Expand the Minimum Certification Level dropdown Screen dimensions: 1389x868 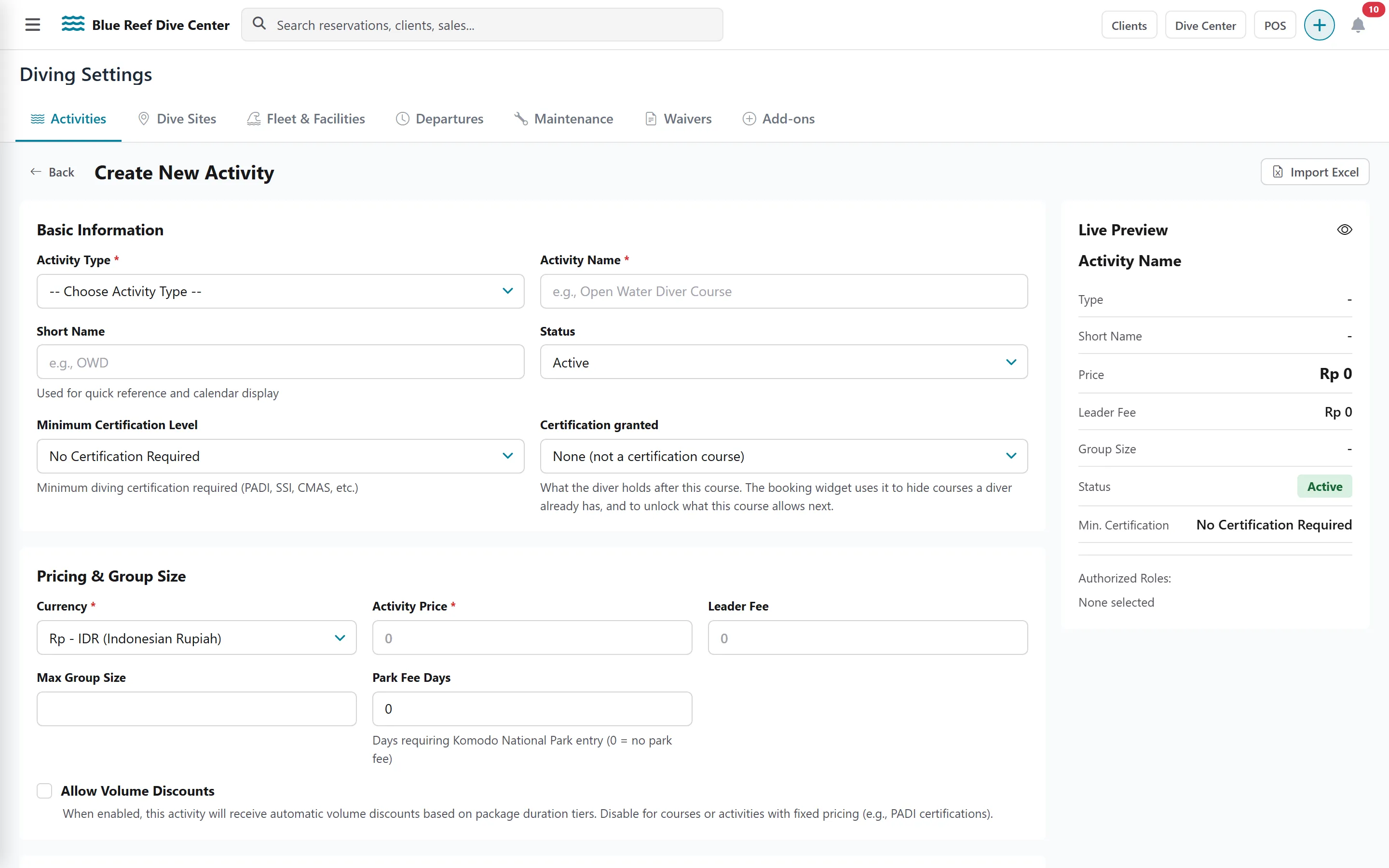click(280, 456)
